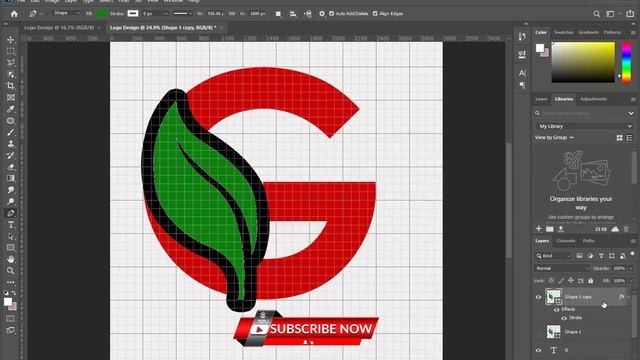
Task: Click the Home button in options bar
Action: (14, 14)
